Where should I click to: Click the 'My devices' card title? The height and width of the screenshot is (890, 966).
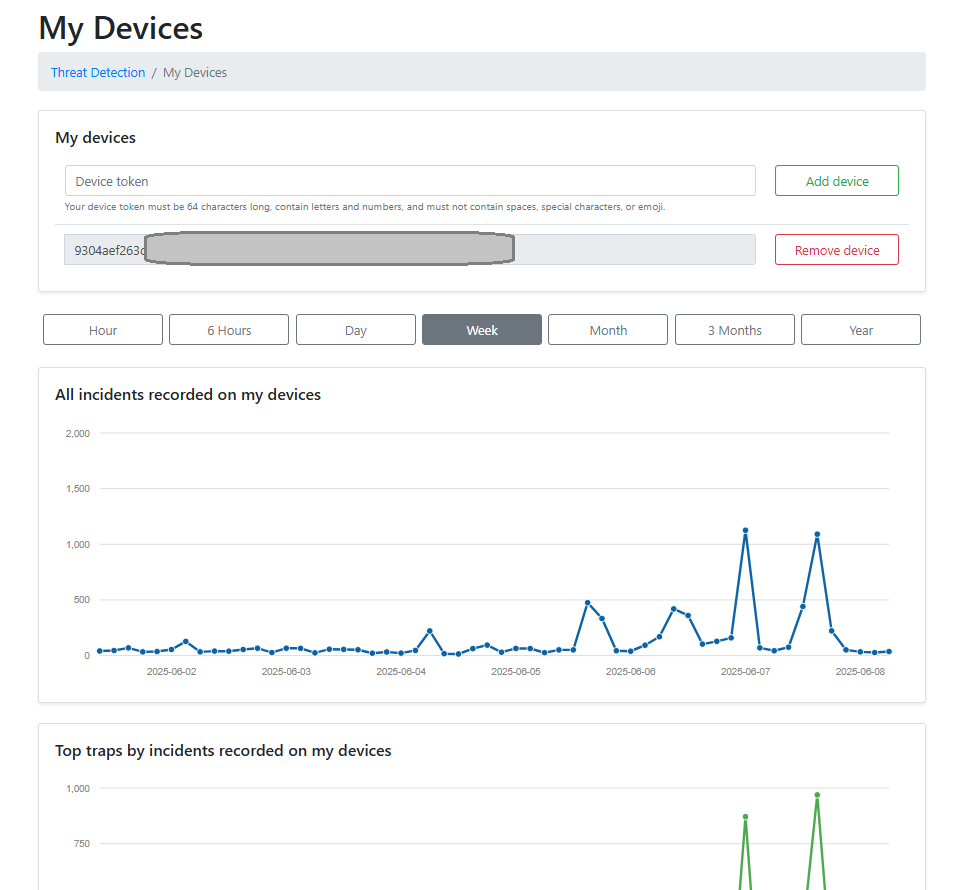click(95, 137)
